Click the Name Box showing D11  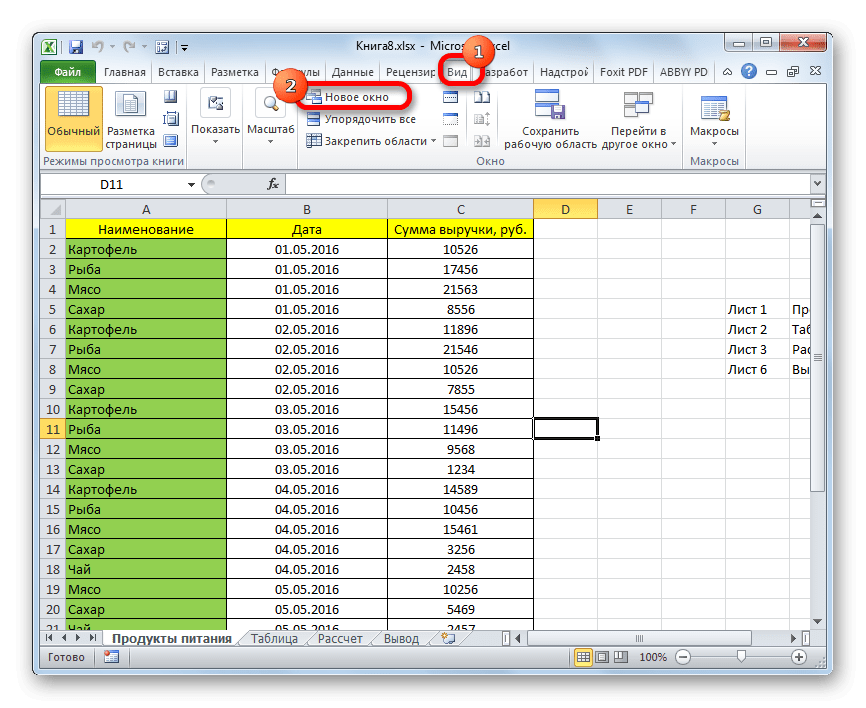[x=112, y=184]
